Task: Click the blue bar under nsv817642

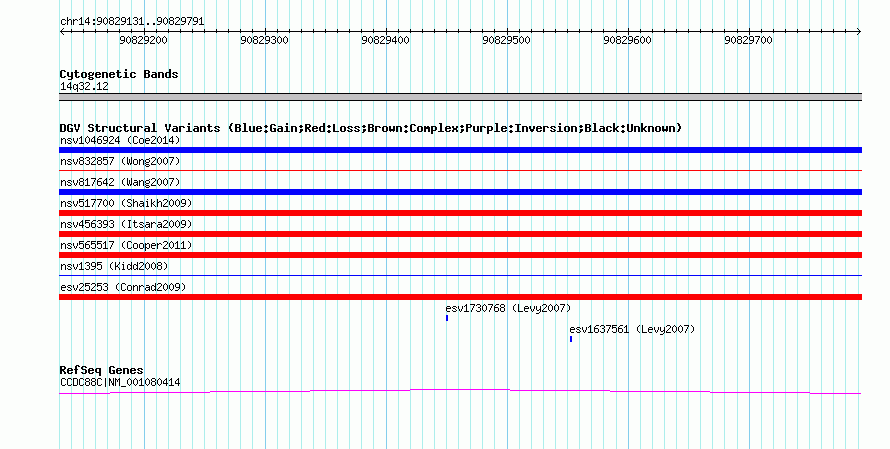Action: click(460, 192)
